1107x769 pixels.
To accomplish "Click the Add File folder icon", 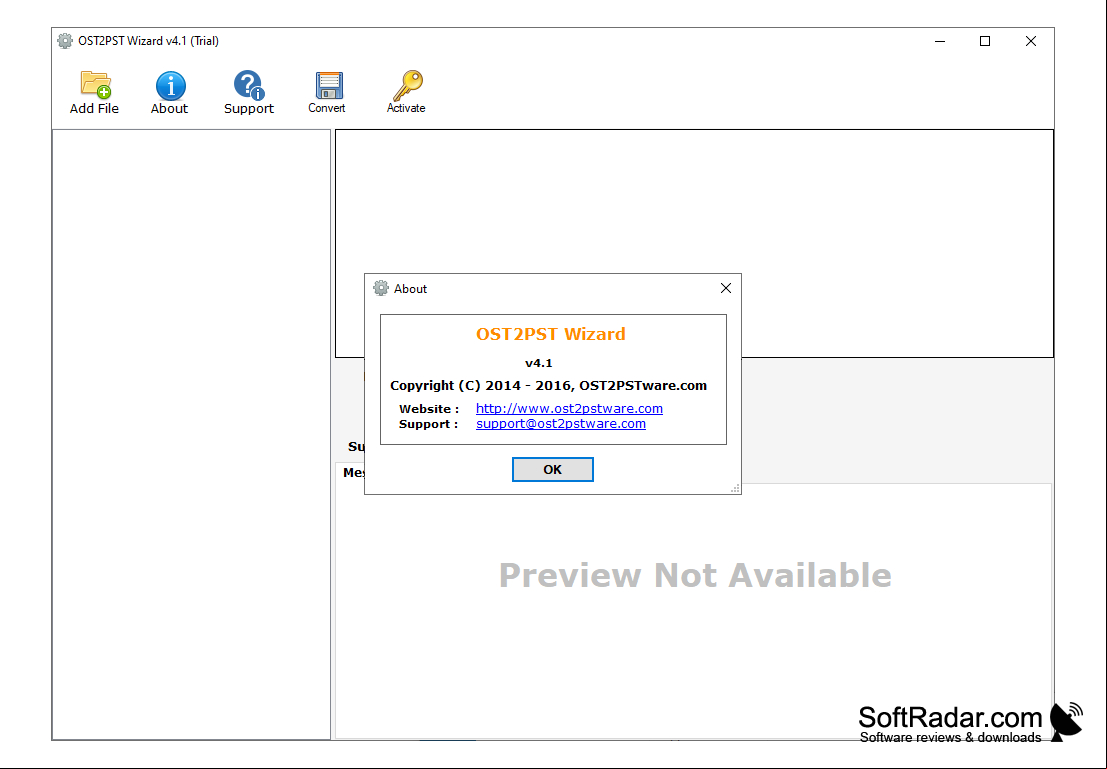I will pos(95,84).
